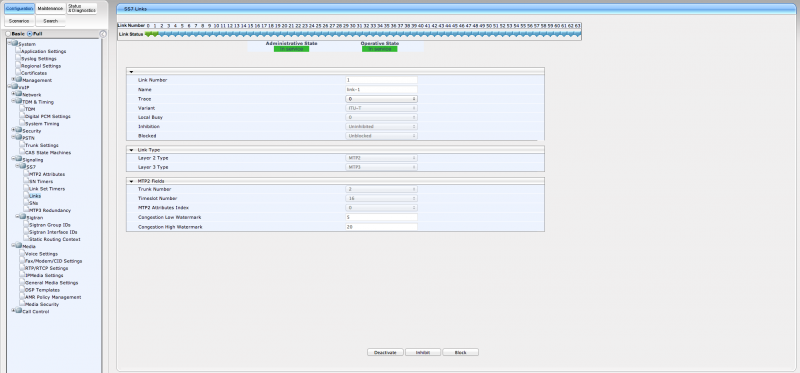This screenshot has height=373, width=800.
Task: Collapse the Link Type section
Action: (x=131, y=150)
